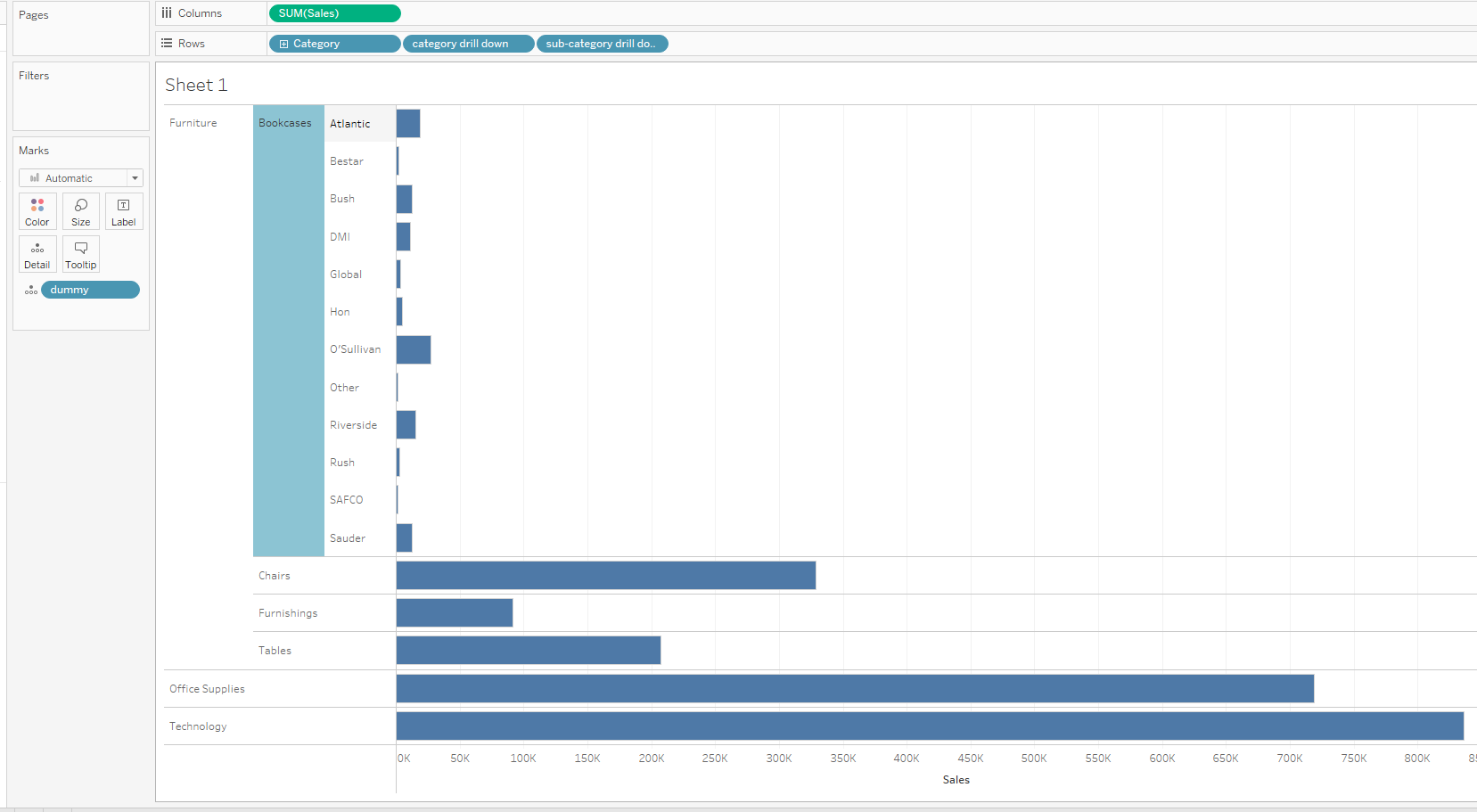Select the Category pill in Rows
Screen dimensions: 1477x812
click(x=335, y=44)
